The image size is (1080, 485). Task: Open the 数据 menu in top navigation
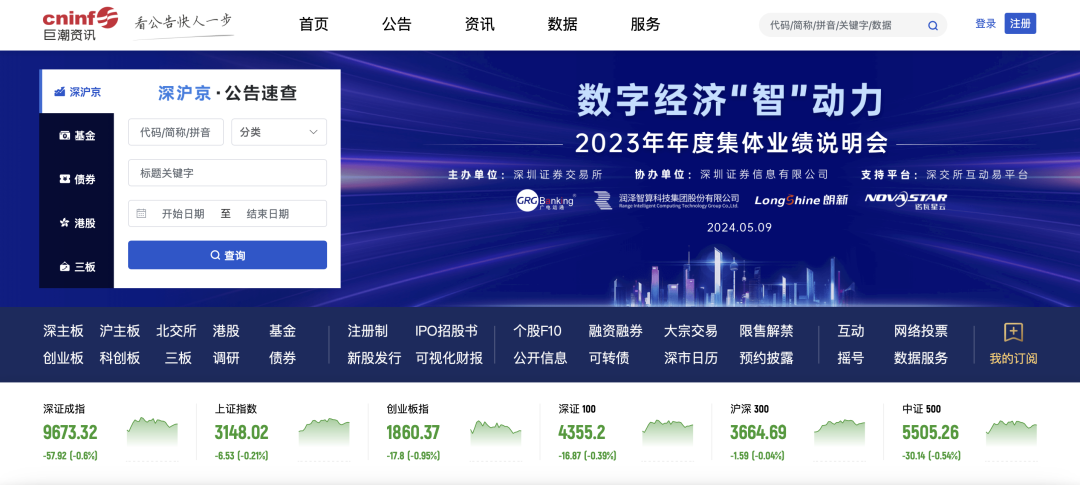[562, 25]
